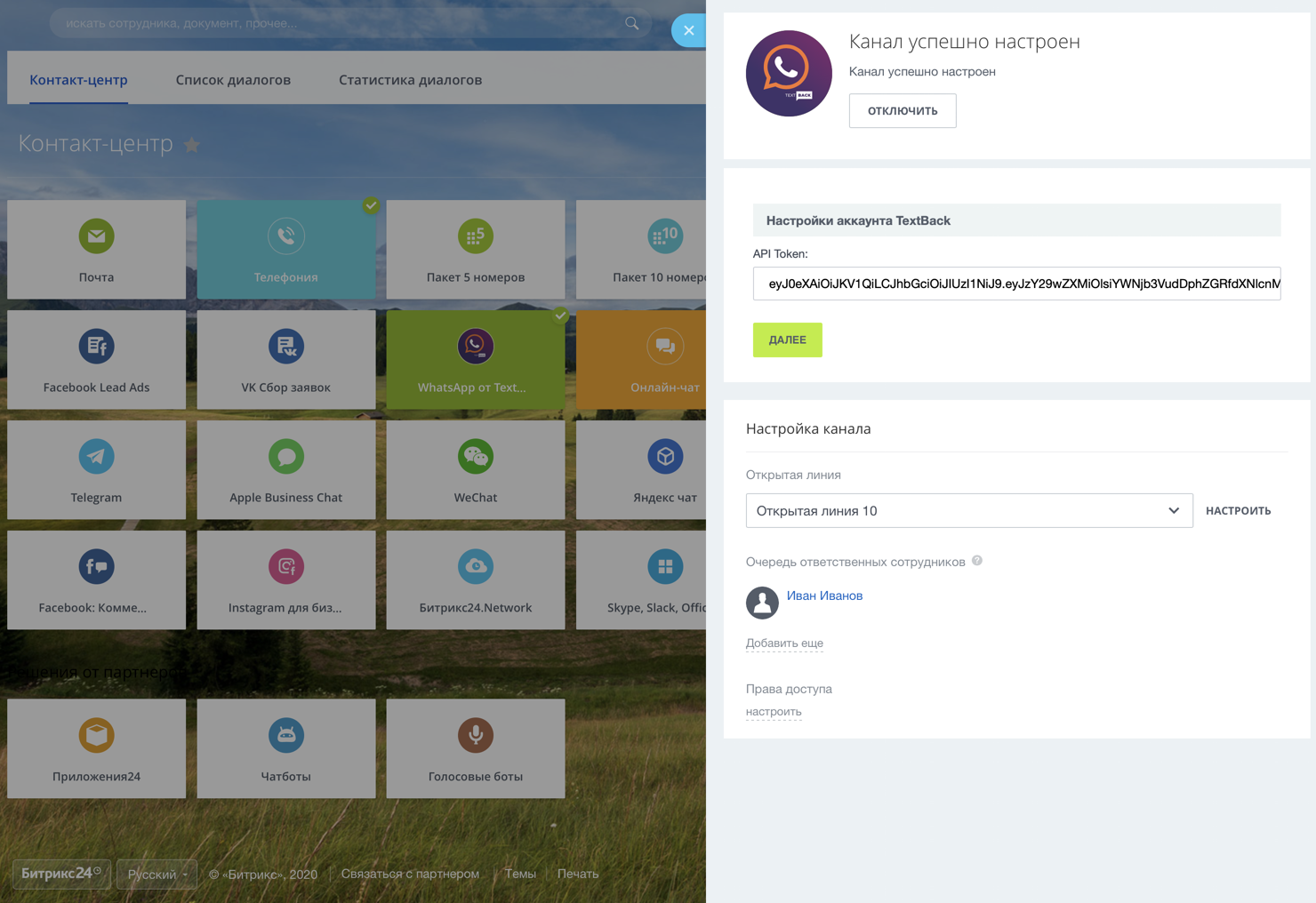Switch to the Контакт-центр tab
This screenshot has height=903, width=1316.
78,80
